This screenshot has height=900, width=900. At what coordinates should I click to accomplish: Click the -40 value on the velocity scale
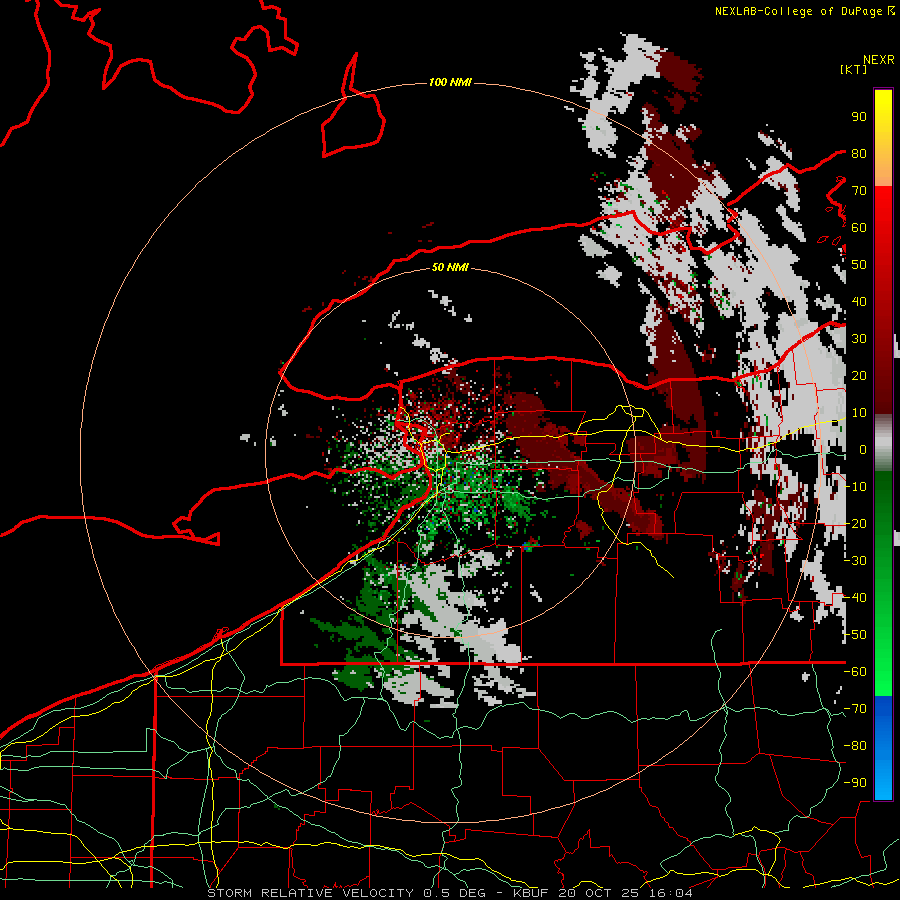pyautogui.click(x=855, y=597)
